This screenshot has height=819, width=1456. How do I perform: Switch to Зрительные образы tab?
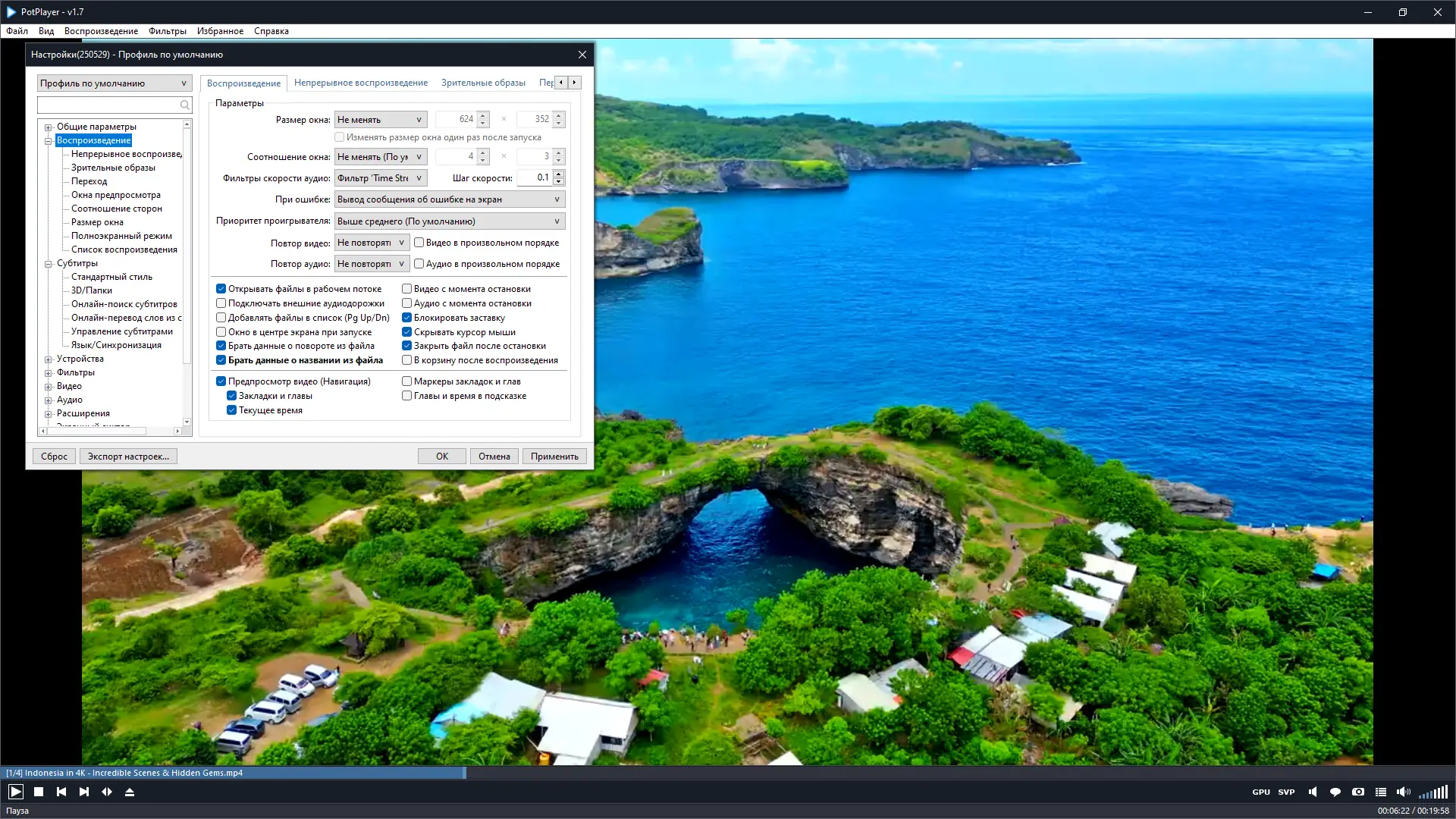[483, 83]
